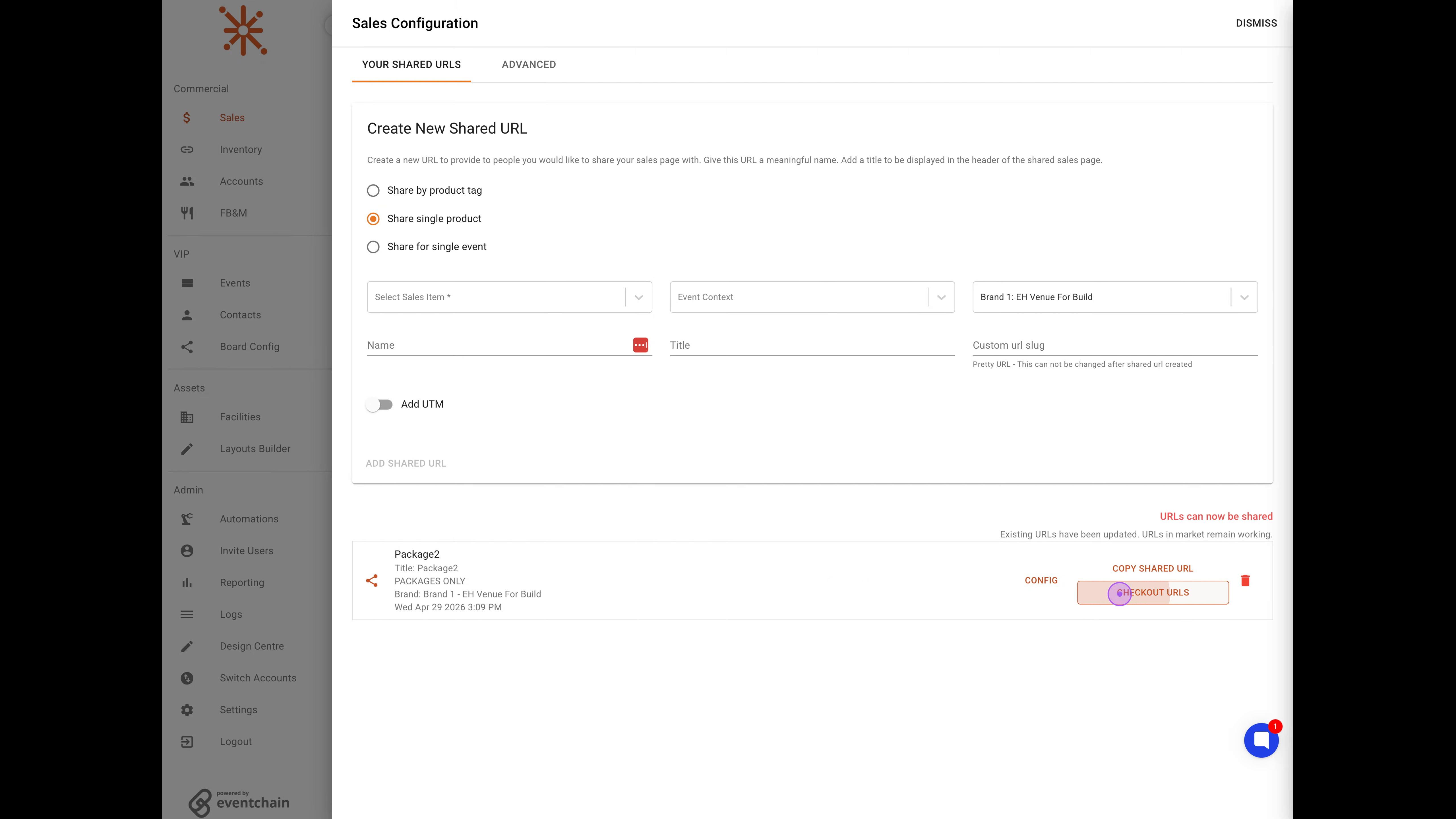
Task: Click the orange starburst logo
Action: [x=243, y=30]
